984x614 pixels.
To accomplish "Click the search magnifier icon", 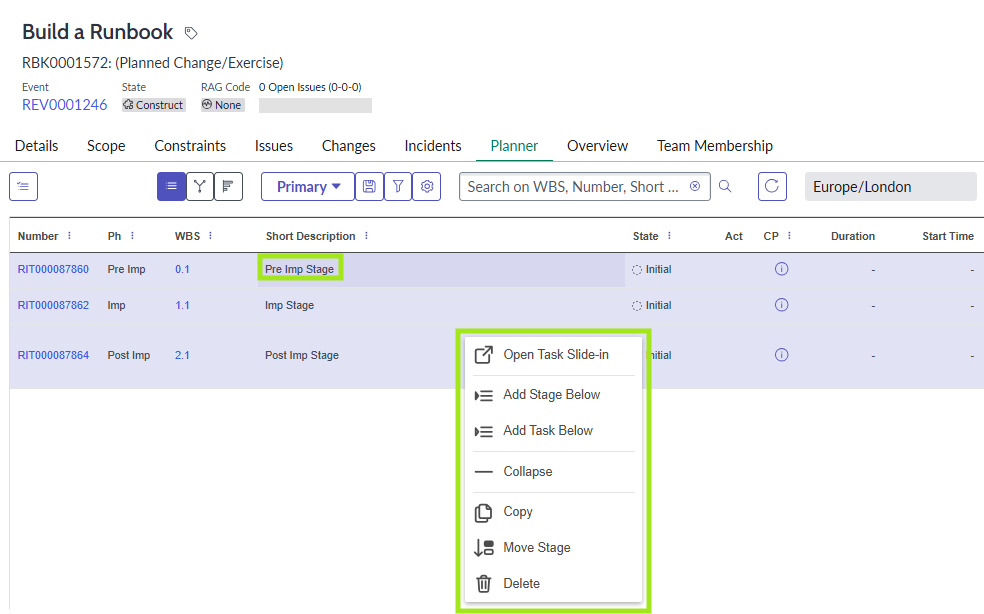I will point(726,186).
